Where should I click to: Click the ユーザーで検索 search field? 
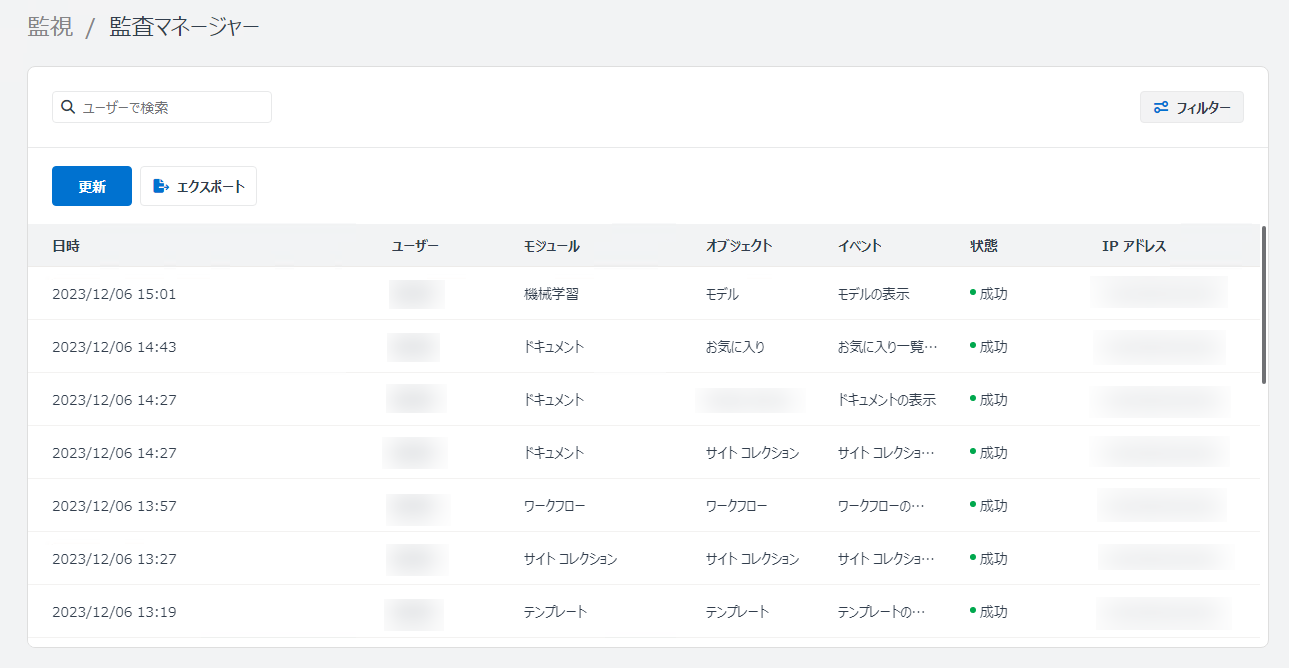click(161, 107)
